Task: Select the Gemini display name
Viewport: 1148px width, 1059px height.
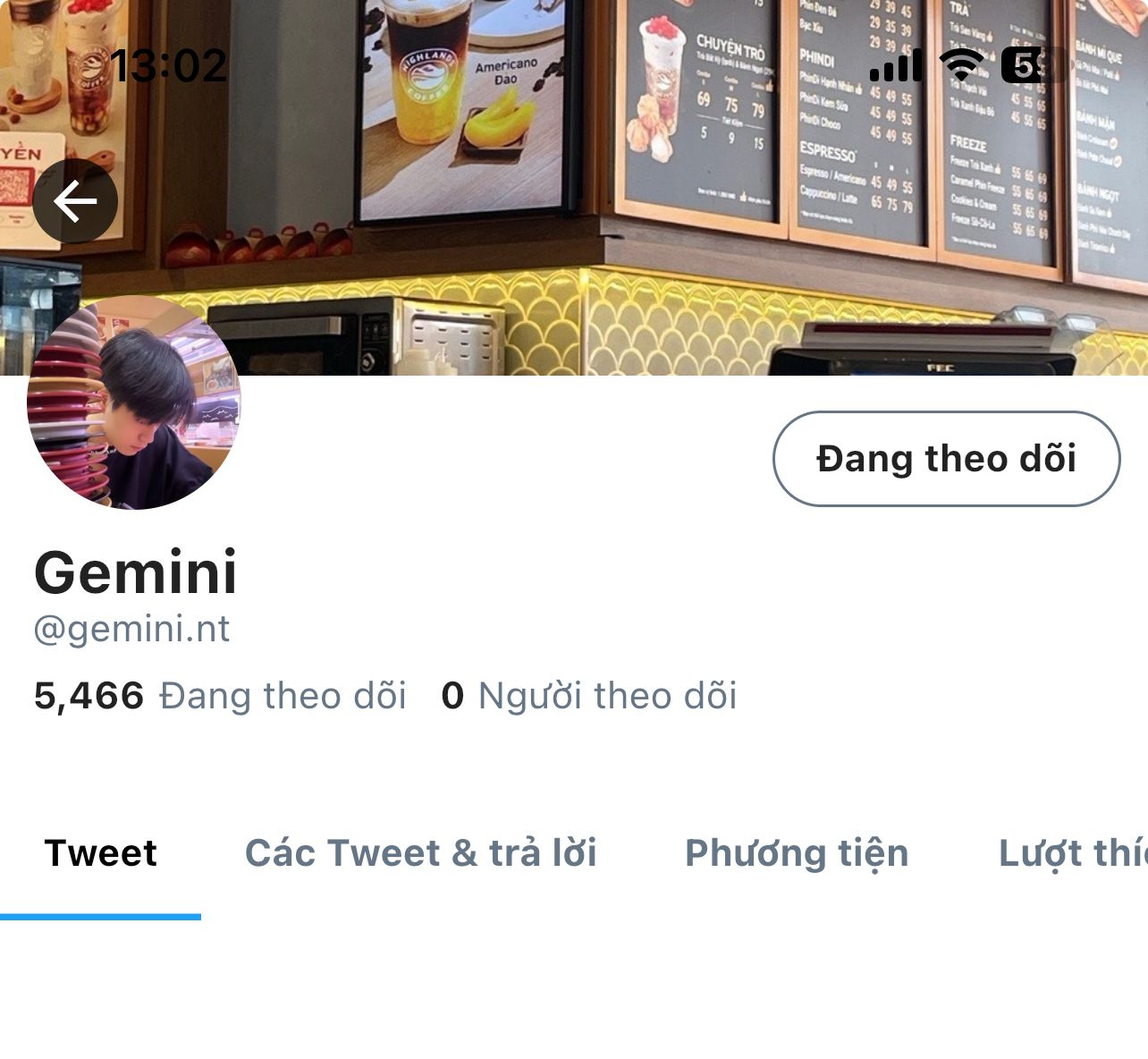Action: (x=136, y=572)
